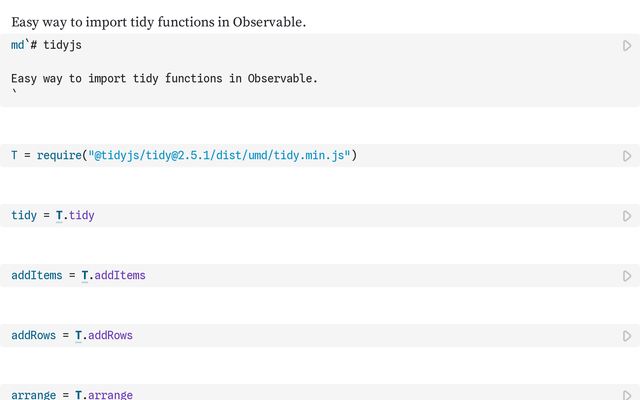Click the markdown body line in the editor
The width and height of the screenshot is (640, 400).
tap(164, 78)
